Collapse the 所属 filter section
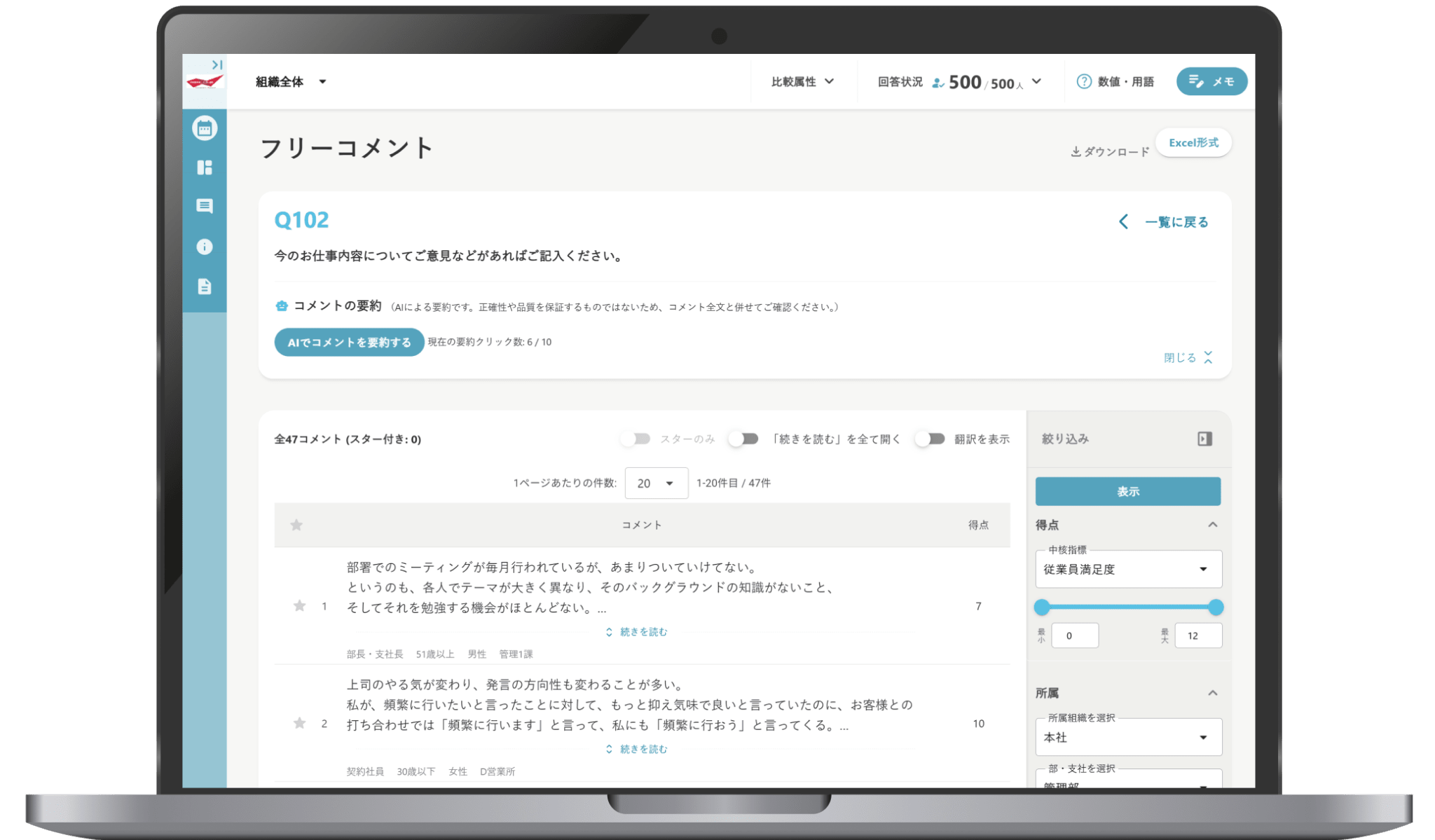The height and width of the screenshot is (840, 1435). [1212, 693]
